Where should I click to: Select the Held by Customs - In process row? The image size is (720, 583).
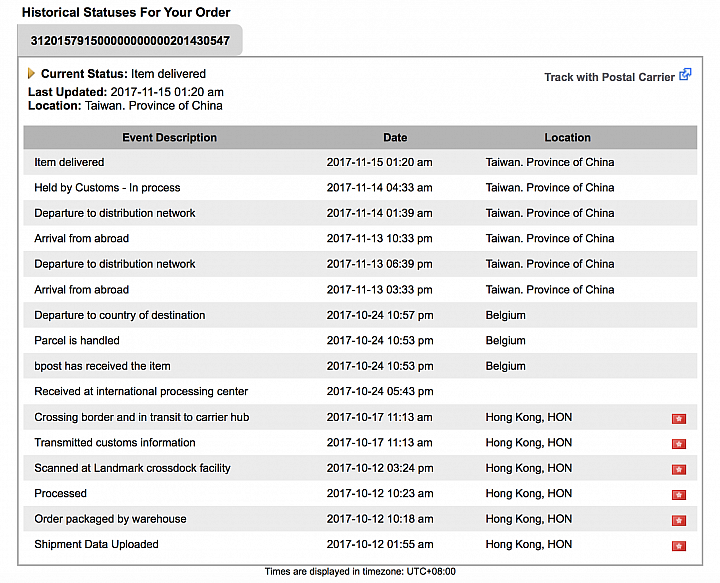click(x=360, y=187)
